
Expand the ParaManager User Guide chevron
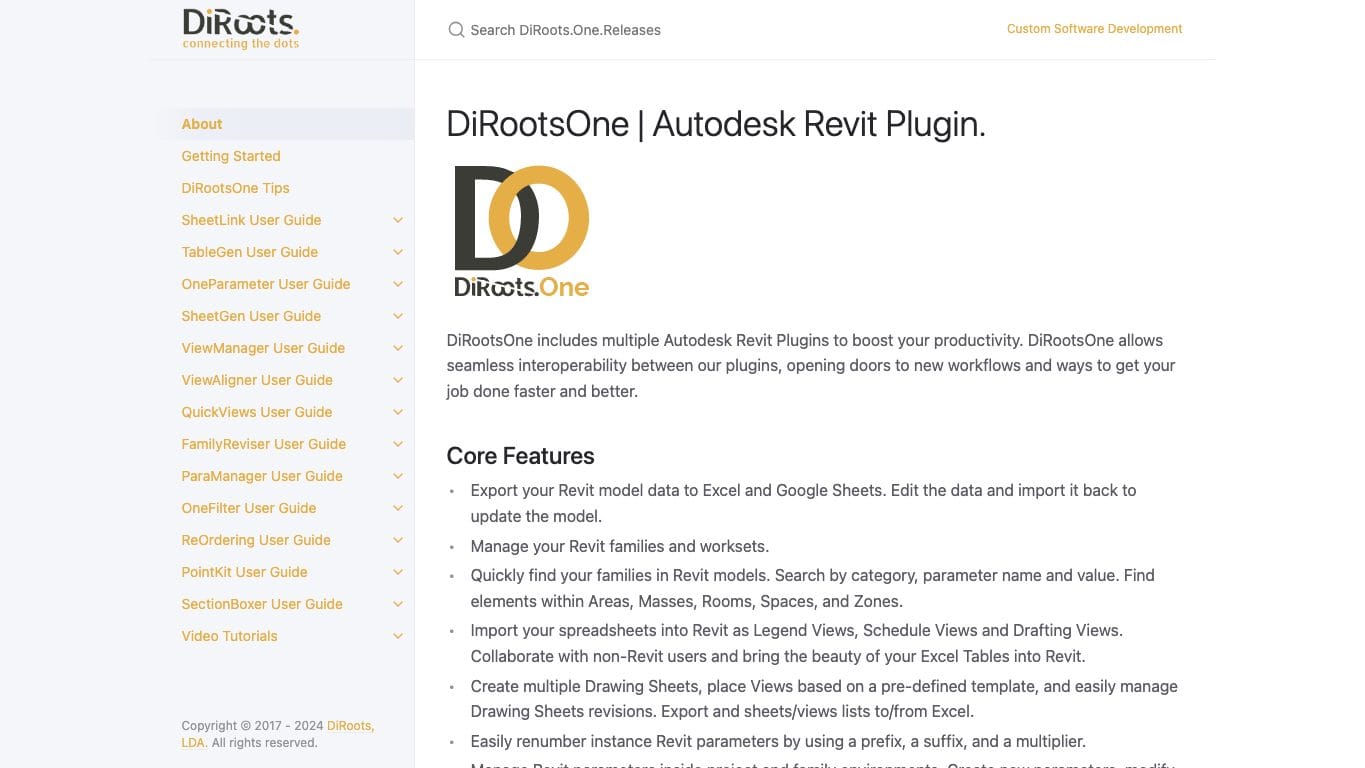click(398, 476)
